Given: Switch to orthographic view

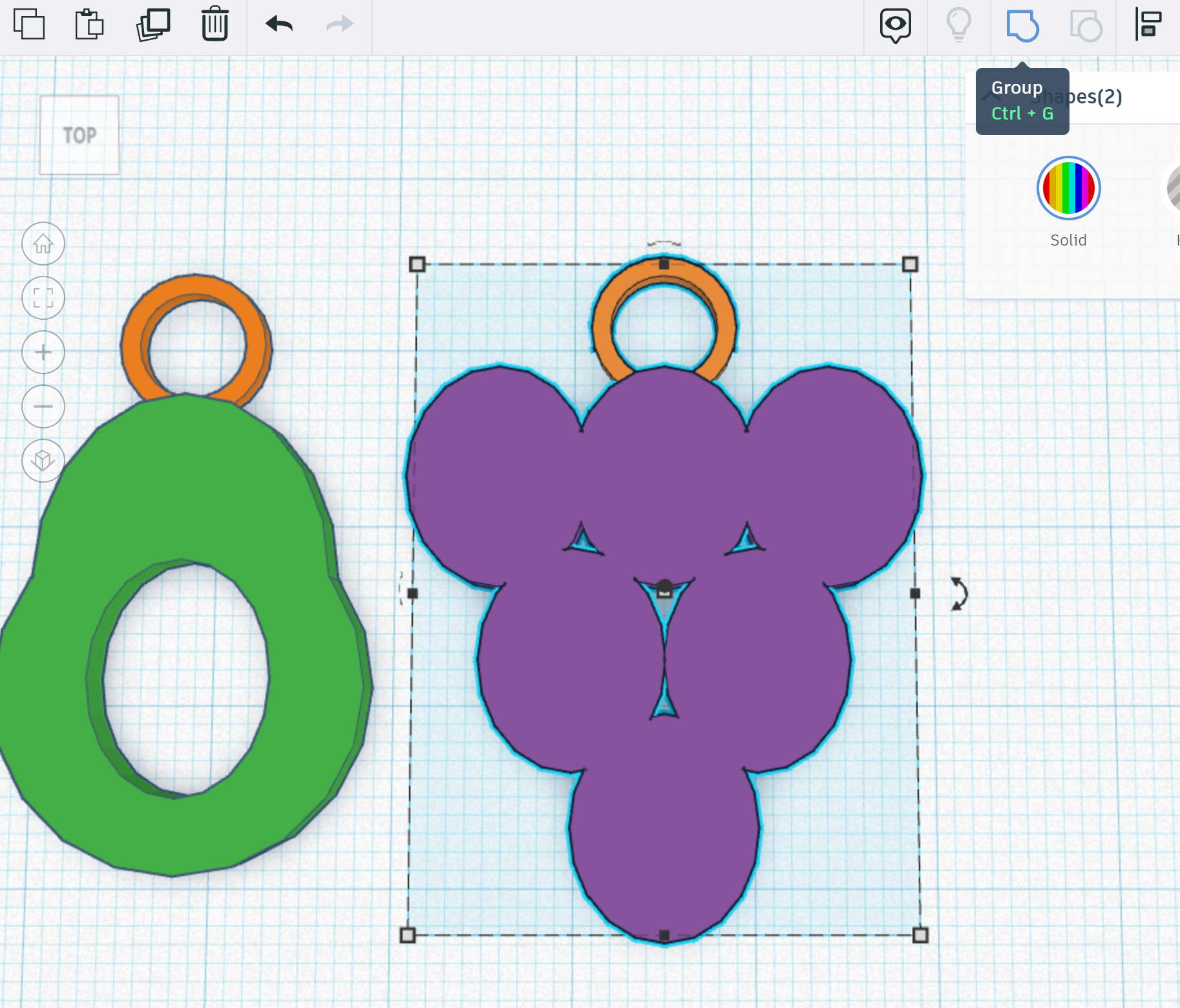Looking at the screenshot, I should [43, 461].
